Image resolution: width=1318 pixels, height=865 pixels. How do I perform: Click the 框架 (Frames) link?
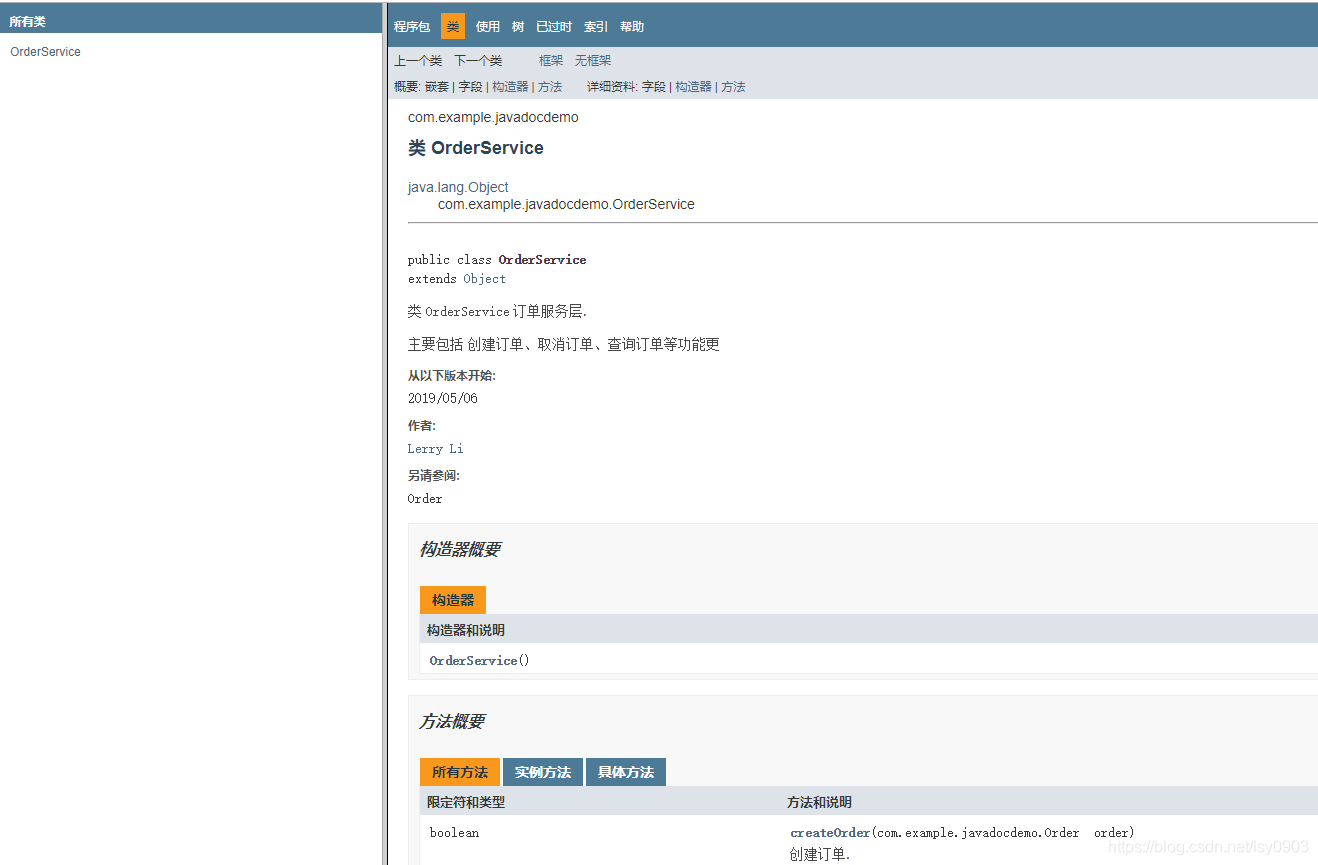551,61
